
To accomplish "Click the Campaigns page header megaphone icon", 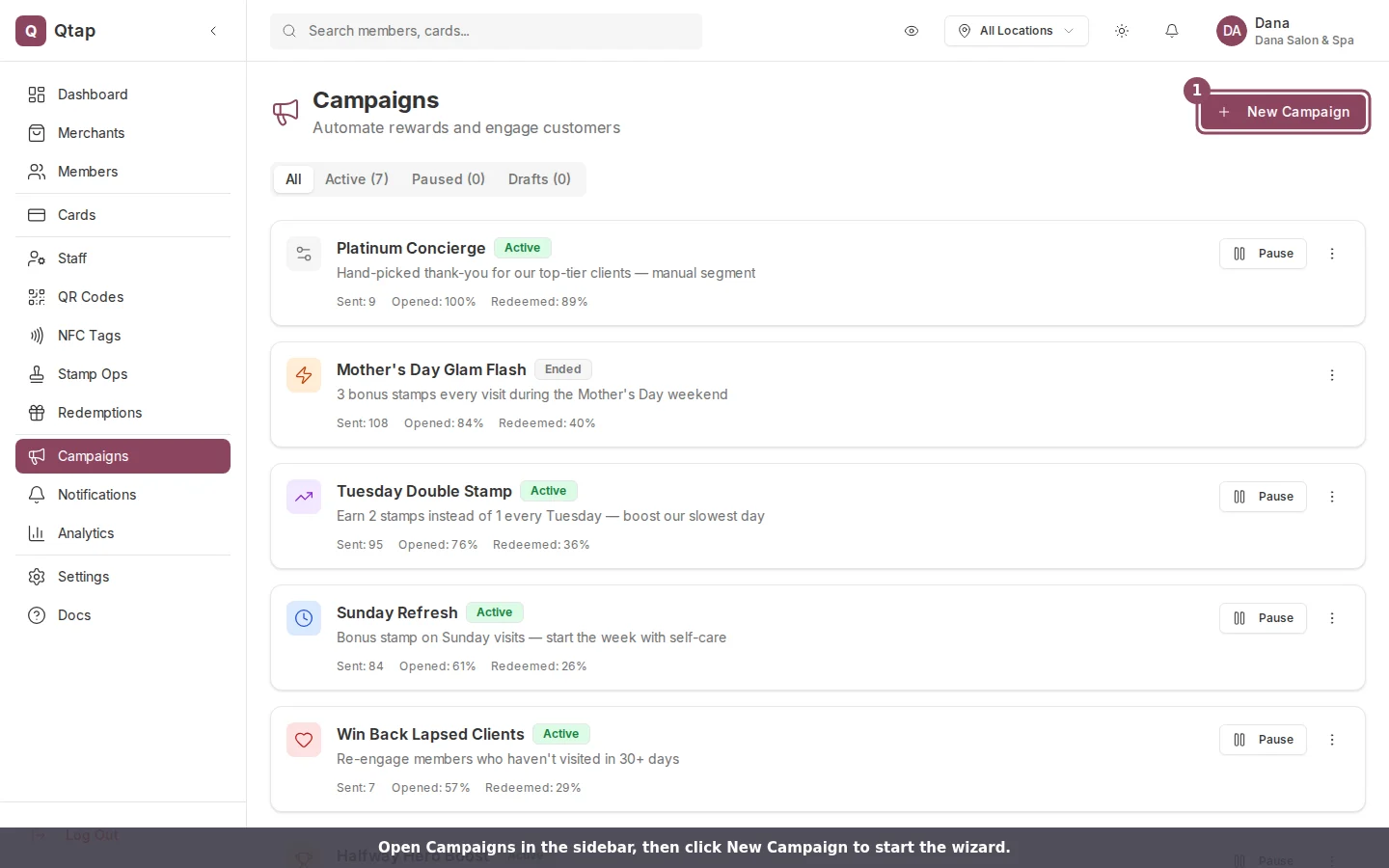I will pos(286,113).
